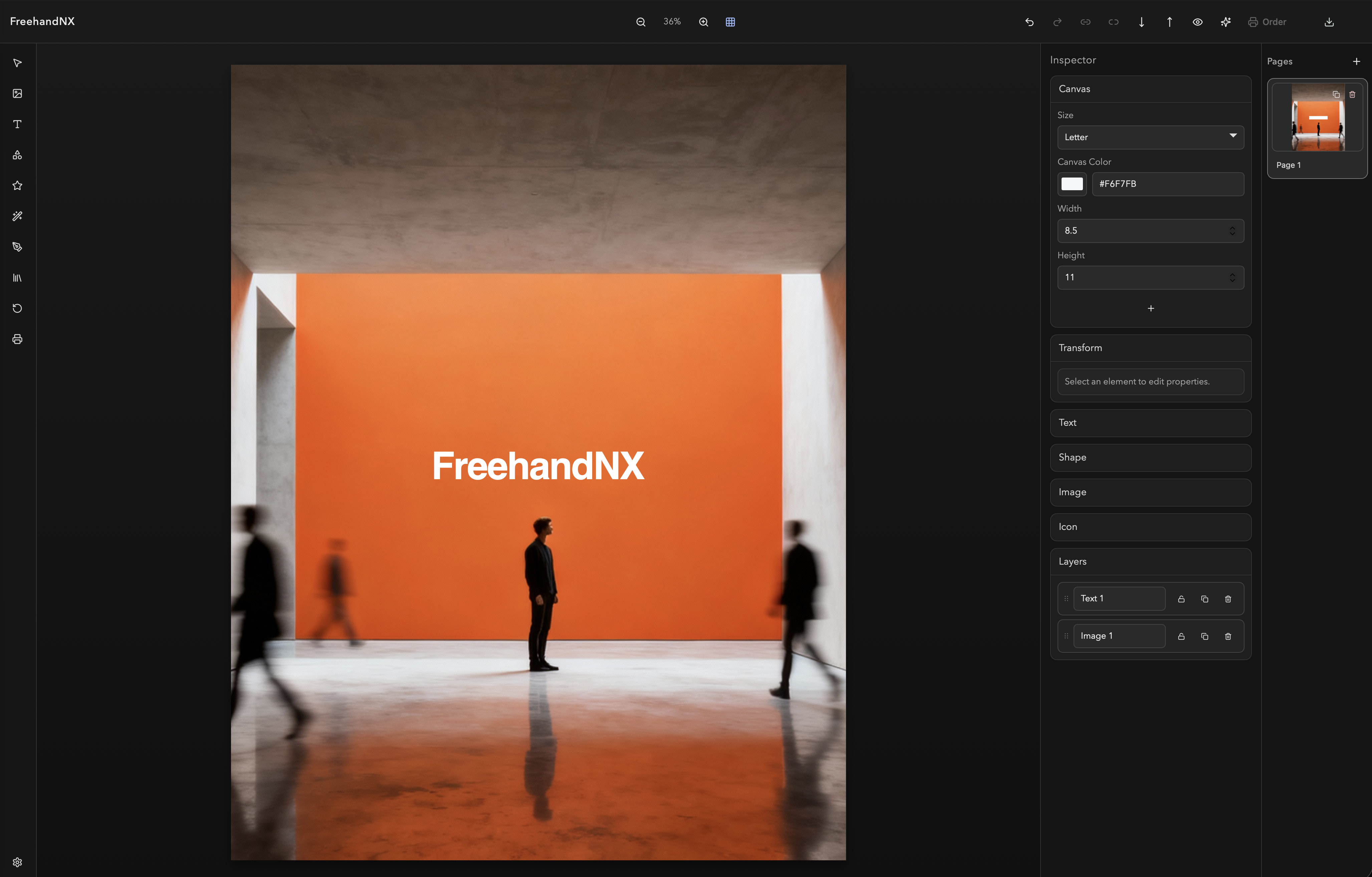
Task: Click the Order button
Action: point(1267,22)
